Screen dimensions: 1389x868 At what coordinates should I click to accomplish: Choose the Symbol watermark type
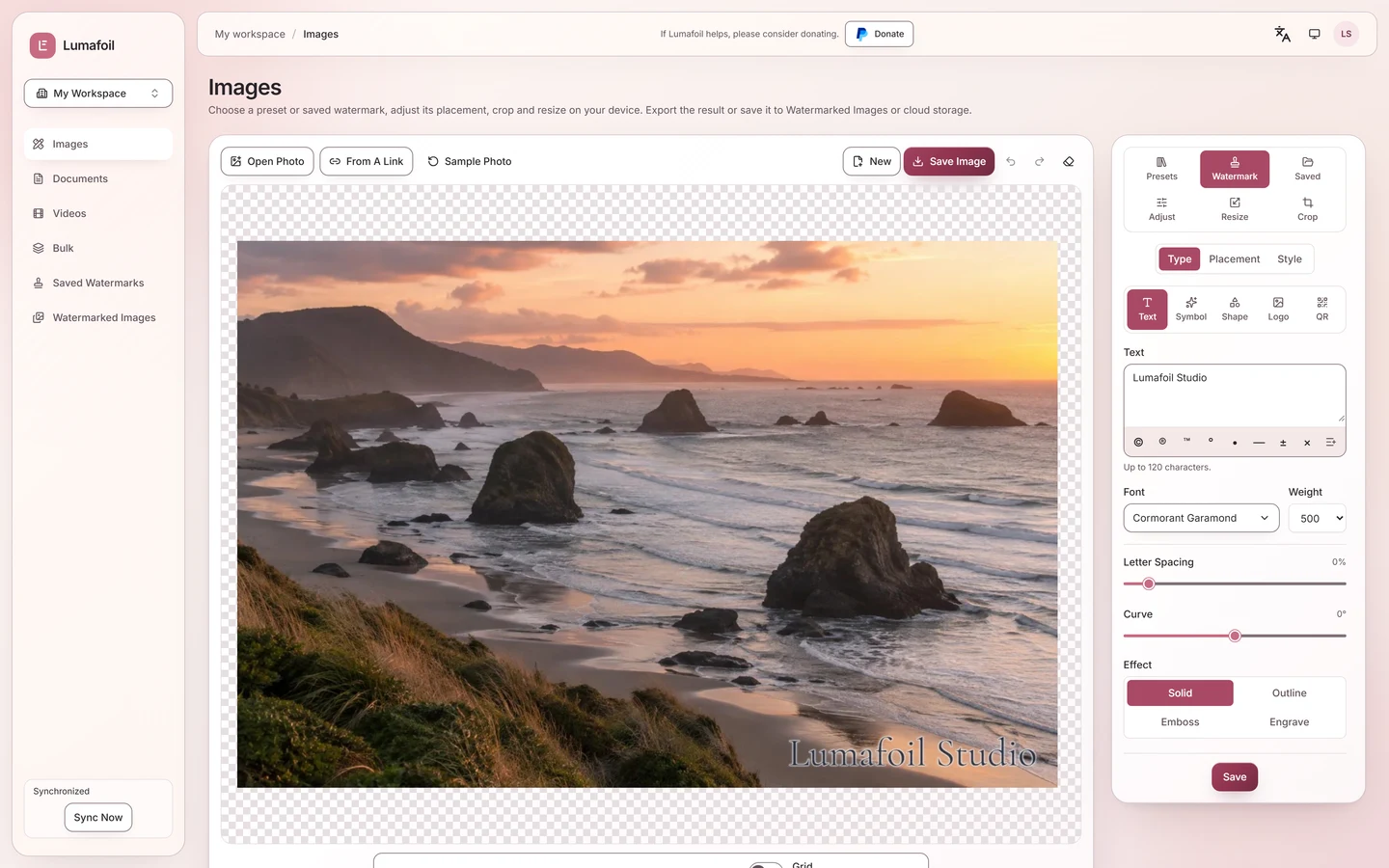(1190, 310)
